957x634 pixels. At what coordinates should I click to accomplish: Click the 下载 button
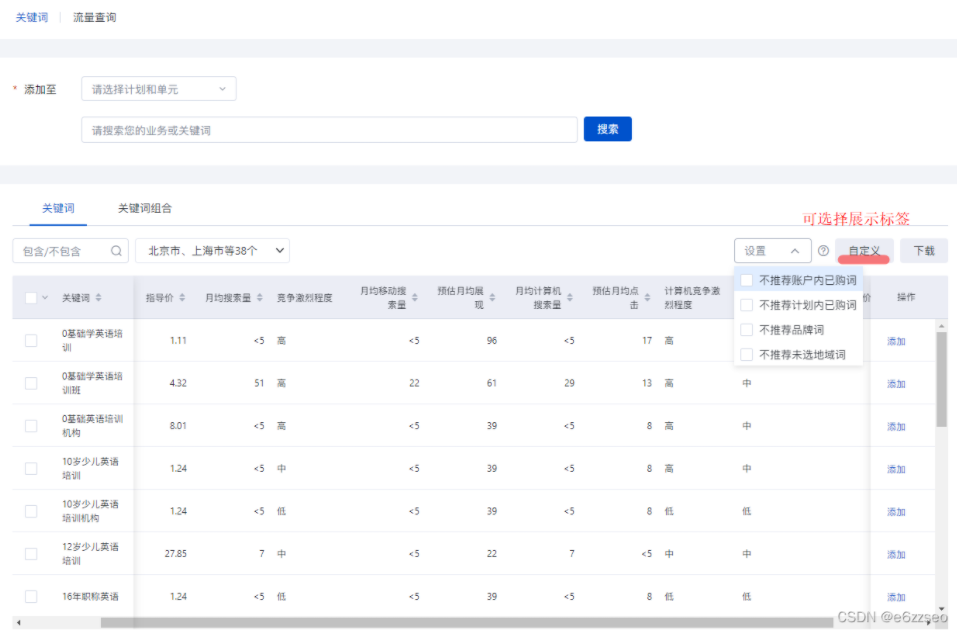(x=923, y=251)
